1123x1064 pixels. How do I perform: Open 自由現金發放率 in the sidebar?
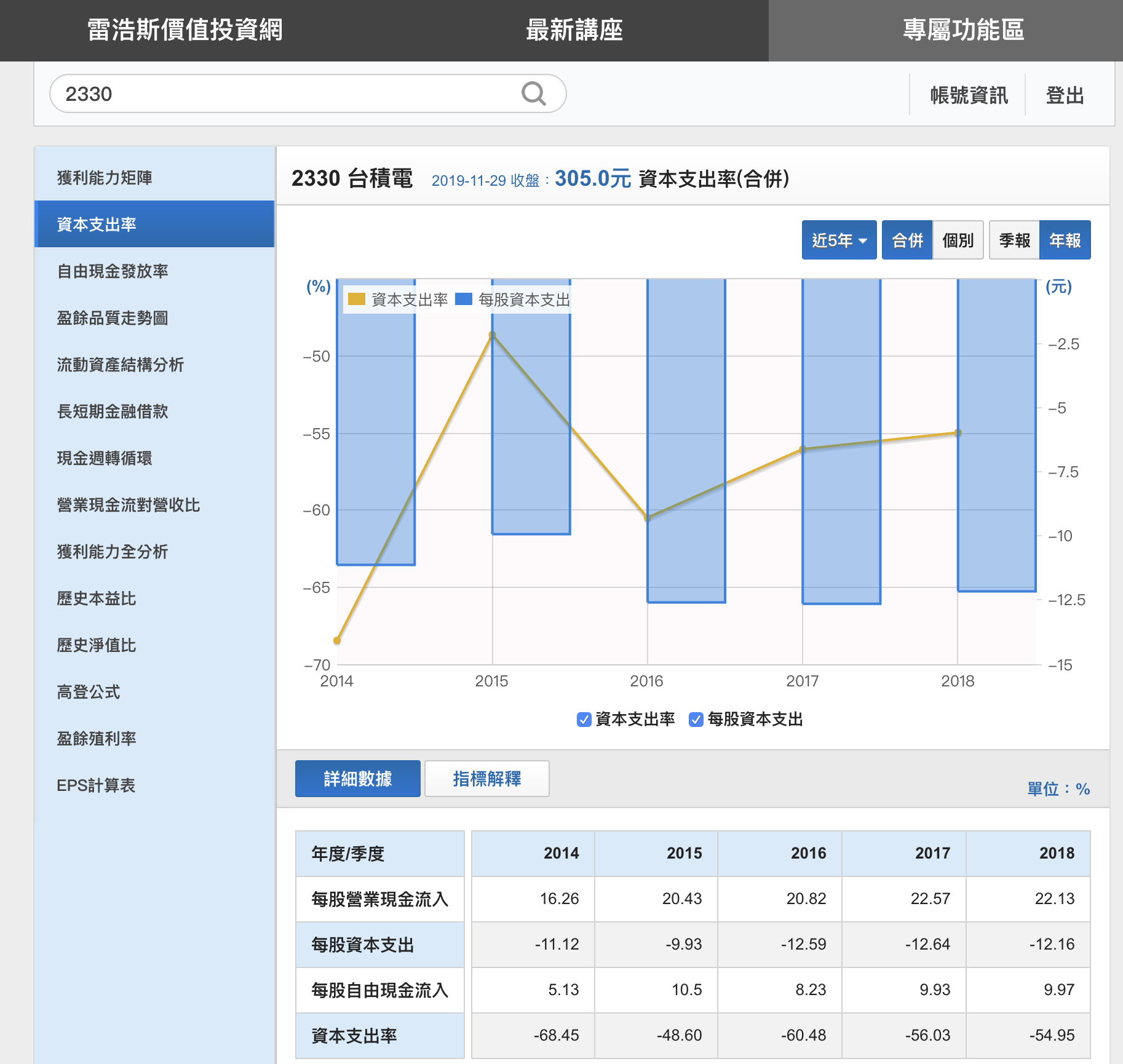pos(113,271)
